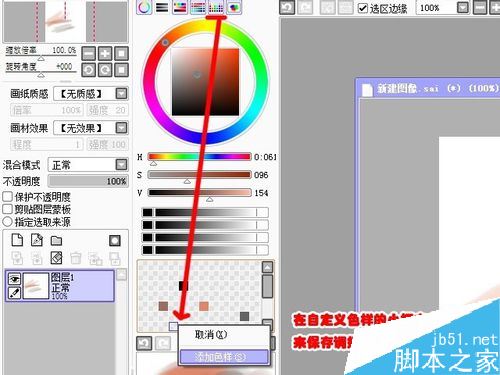
Task: Open the 画纸质感 【无质感】 dropdown
Action: [x=121, y=94]
